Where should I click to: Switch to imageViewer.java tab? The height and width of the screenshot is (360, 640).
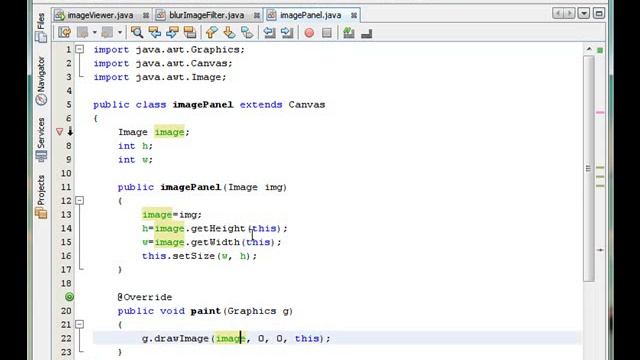point(100,15)
